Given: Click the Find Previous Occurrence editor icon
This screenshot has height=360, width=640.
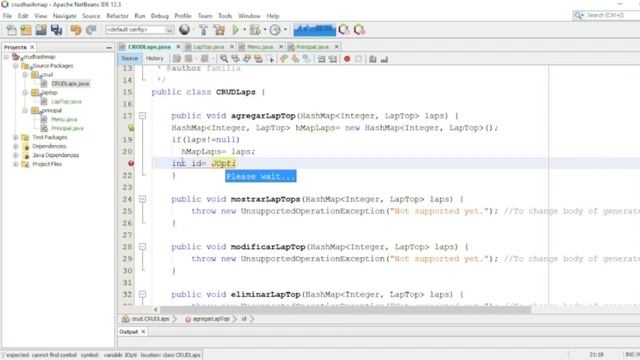Looking at the screenshot, I should point(236,59).
